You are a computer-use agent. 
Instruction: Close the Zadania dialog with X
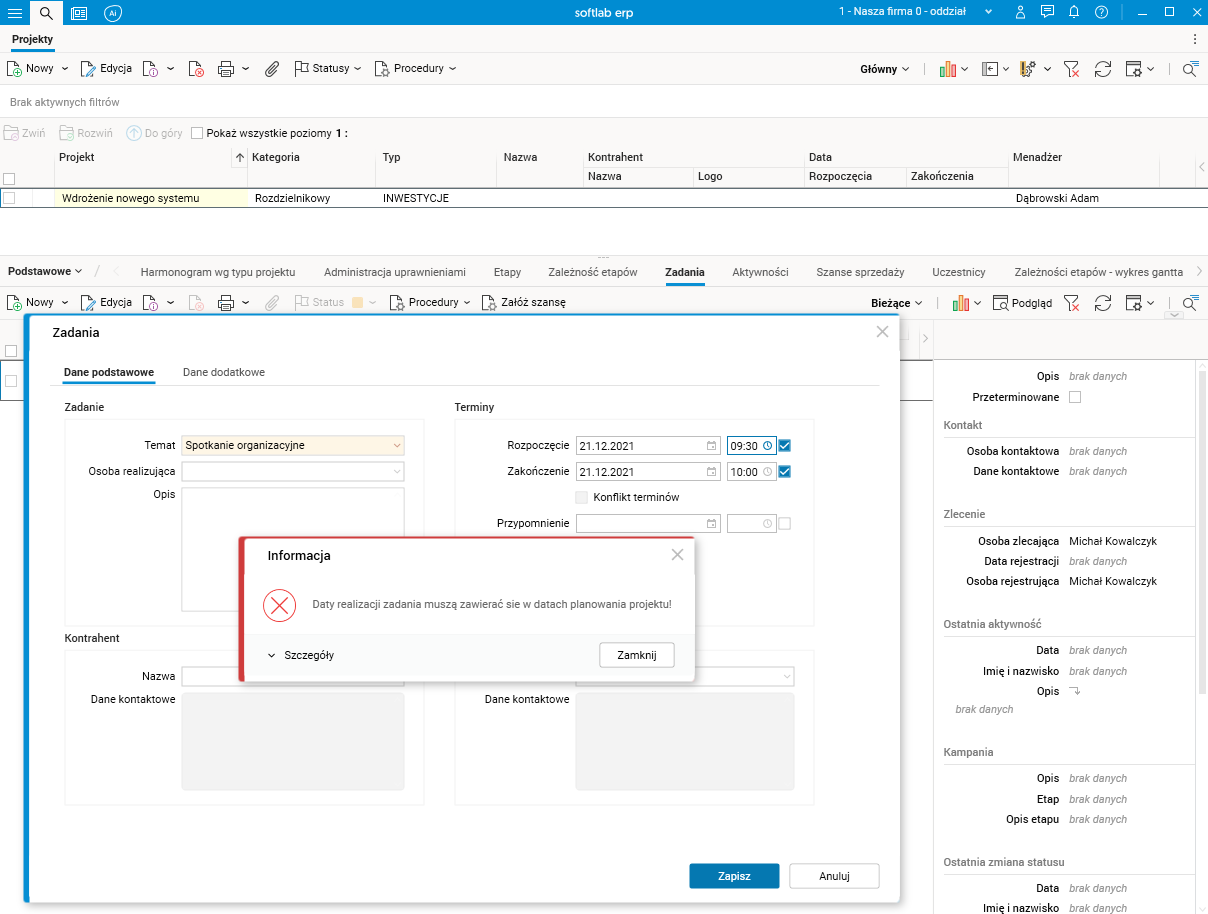click(882, 332)
